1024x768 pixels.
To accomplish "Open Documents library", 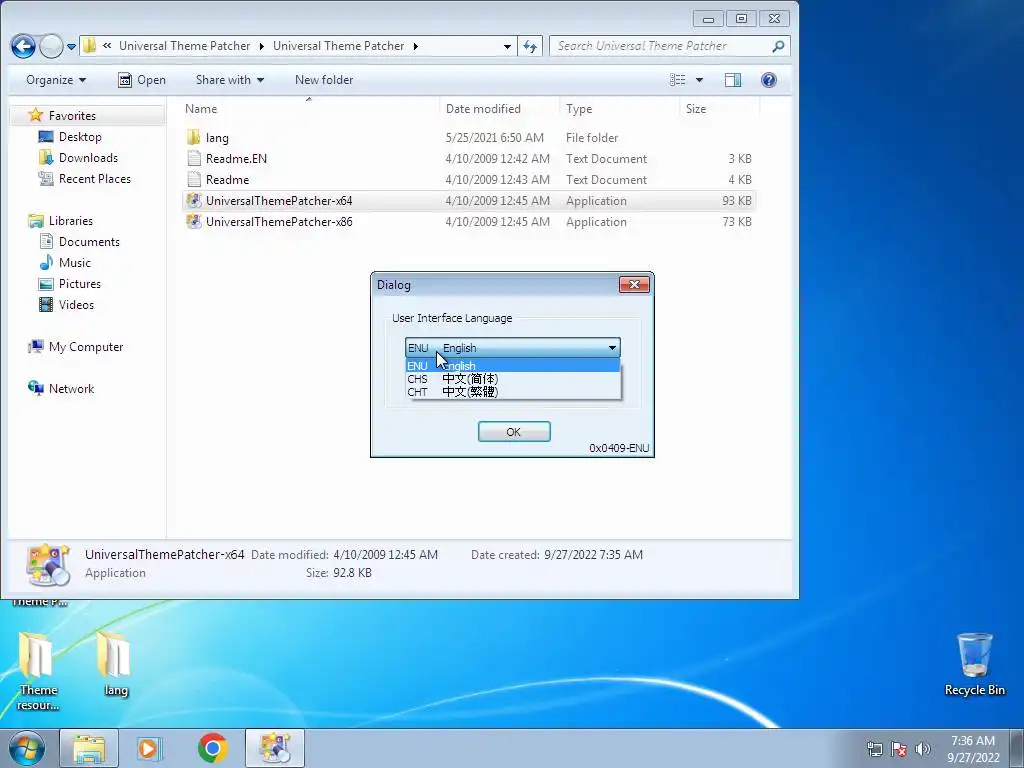I will coord(89,242).
